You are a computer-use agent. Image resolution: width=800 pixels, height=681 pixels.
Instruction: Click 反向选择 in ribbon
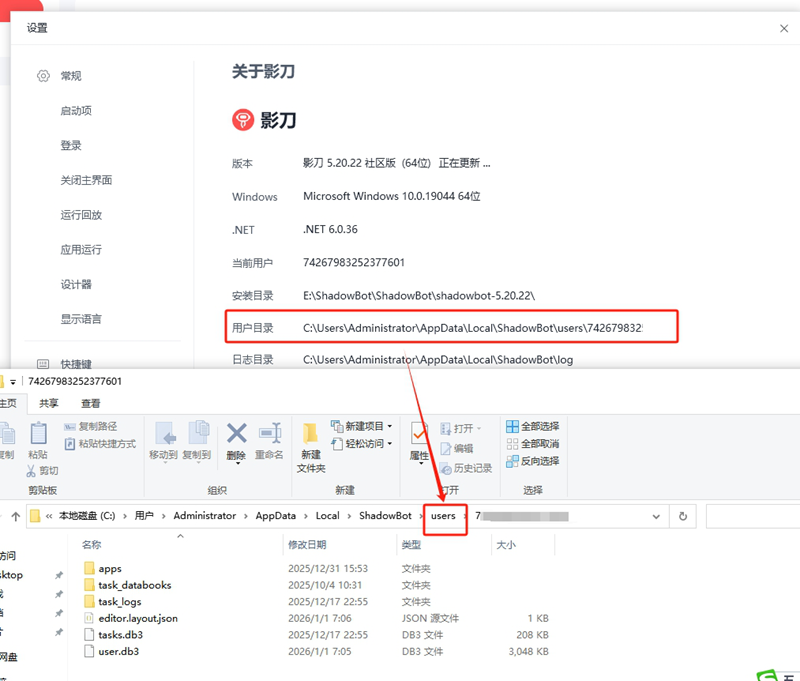tap(533, 461)
